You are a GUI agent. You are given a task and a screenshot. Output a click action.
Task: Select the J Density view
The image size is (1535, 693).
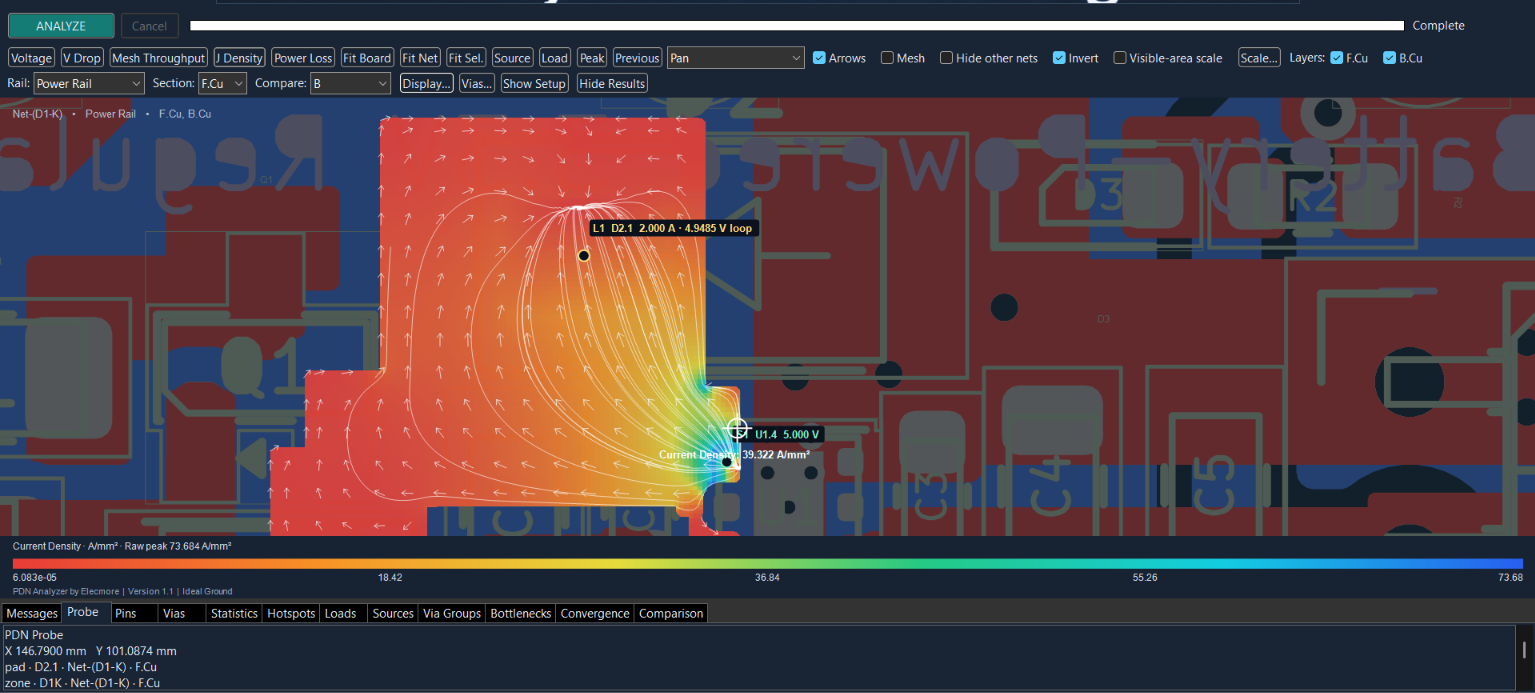[240, 58]
